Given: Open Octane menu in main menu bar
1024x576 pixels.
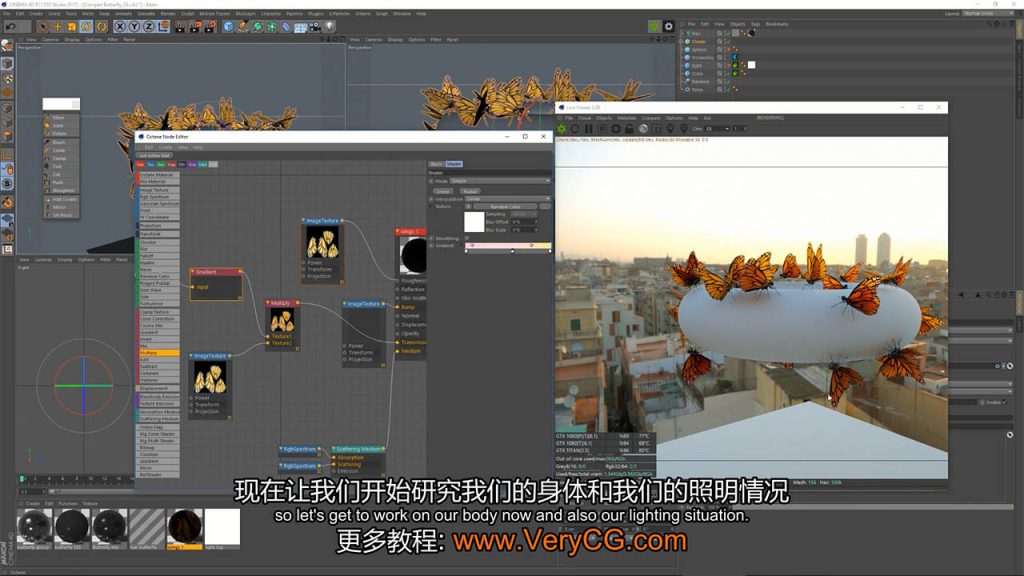Looking at the screenshot, I should pyautogui.click(x=363, y=13).
